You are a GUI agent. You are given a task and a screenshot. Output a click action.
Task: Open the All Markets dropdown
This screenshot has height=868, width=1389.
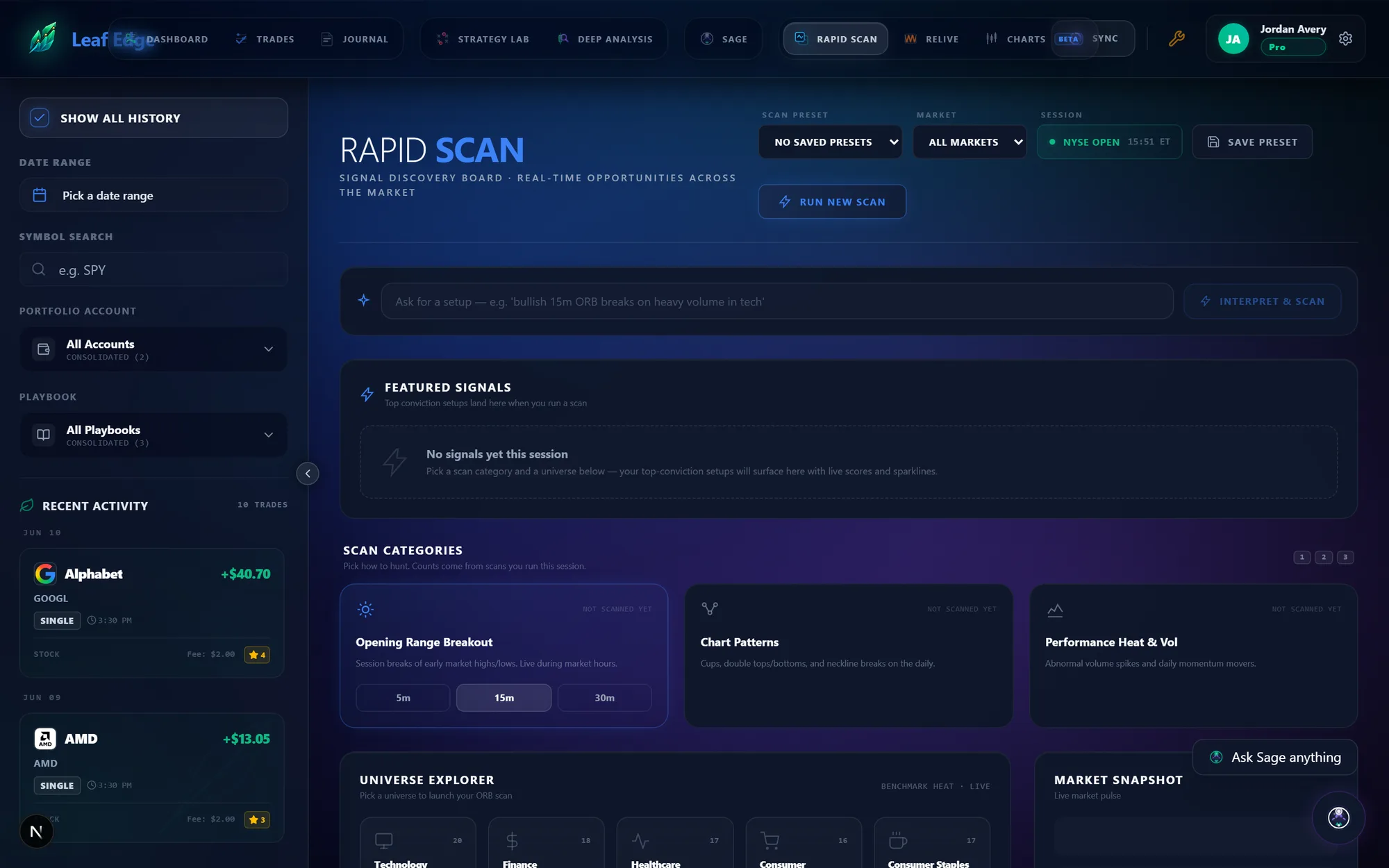[x=970, y=142]
